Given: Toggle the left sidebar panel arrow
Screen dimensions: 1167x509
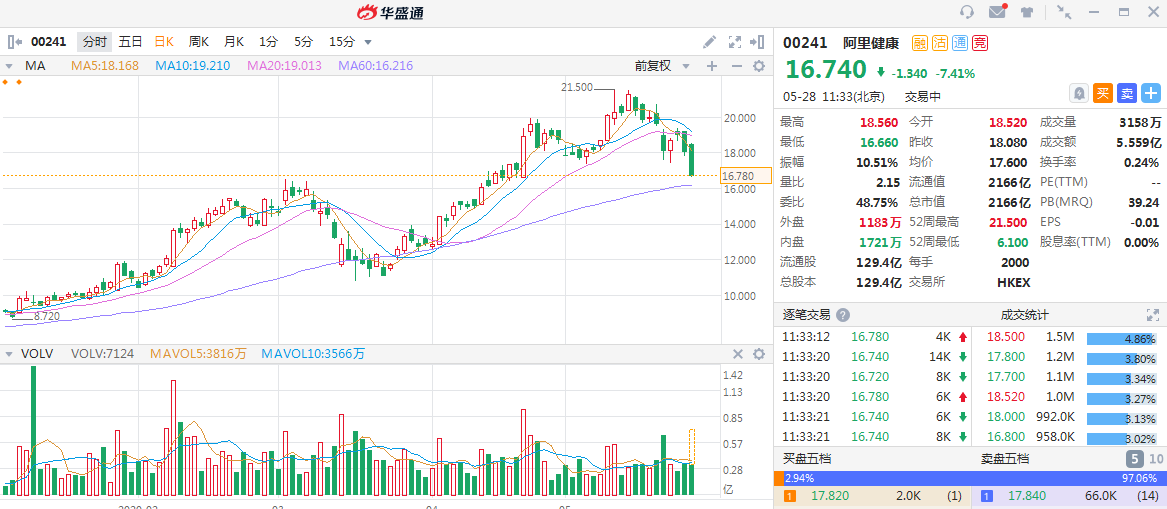Looking at the screenshot, I should [x=14, y=42].
